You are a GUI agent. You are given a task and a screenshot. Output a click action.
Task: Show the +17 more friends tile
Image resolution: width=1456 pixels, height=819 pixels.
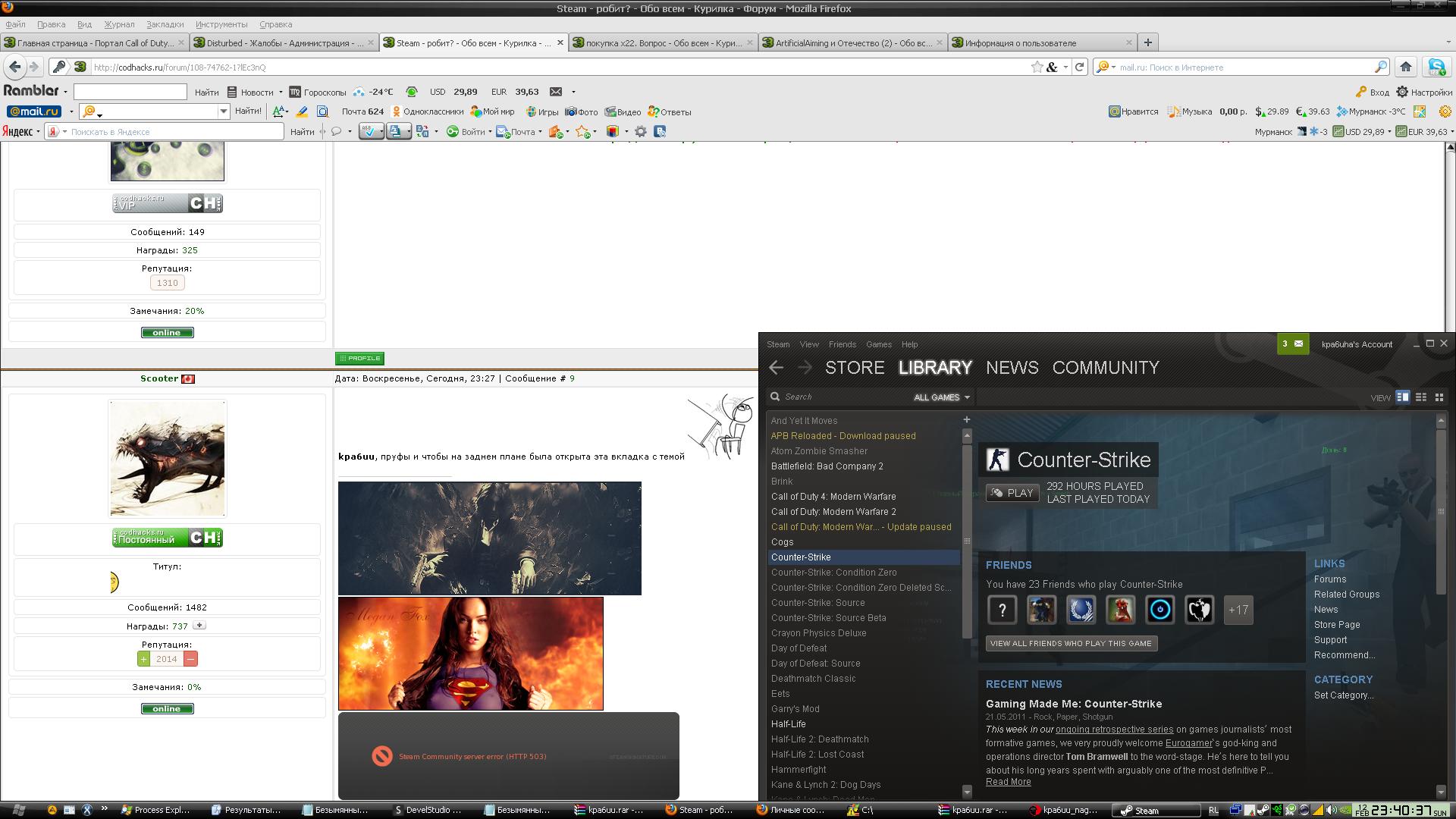click(1238, 610)
